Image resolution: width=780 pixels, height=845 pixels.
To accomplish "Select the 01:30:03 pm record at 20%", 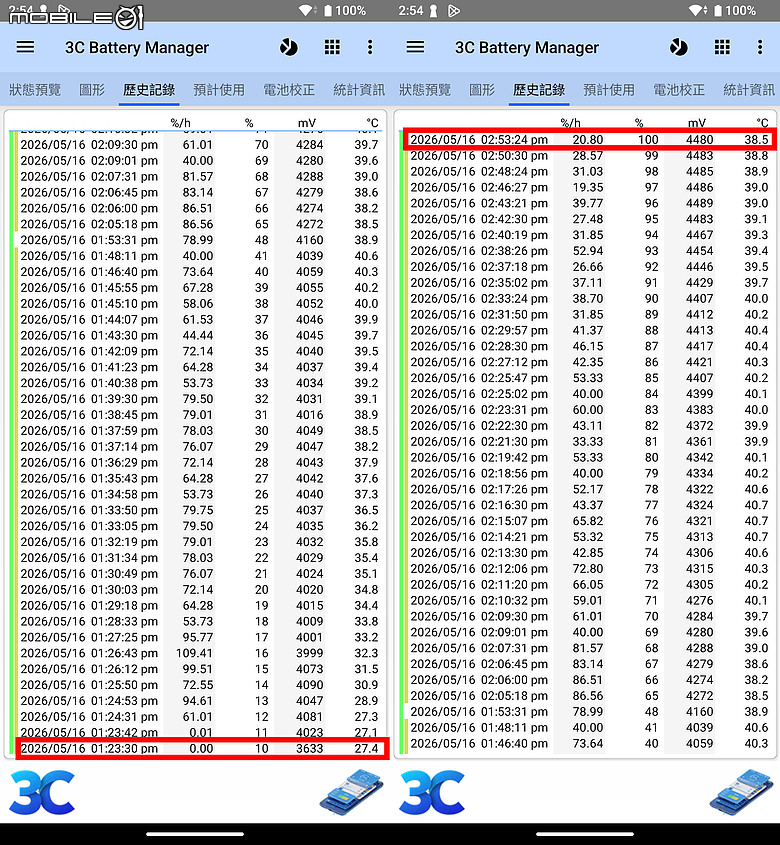I will (x=199, y=590).
